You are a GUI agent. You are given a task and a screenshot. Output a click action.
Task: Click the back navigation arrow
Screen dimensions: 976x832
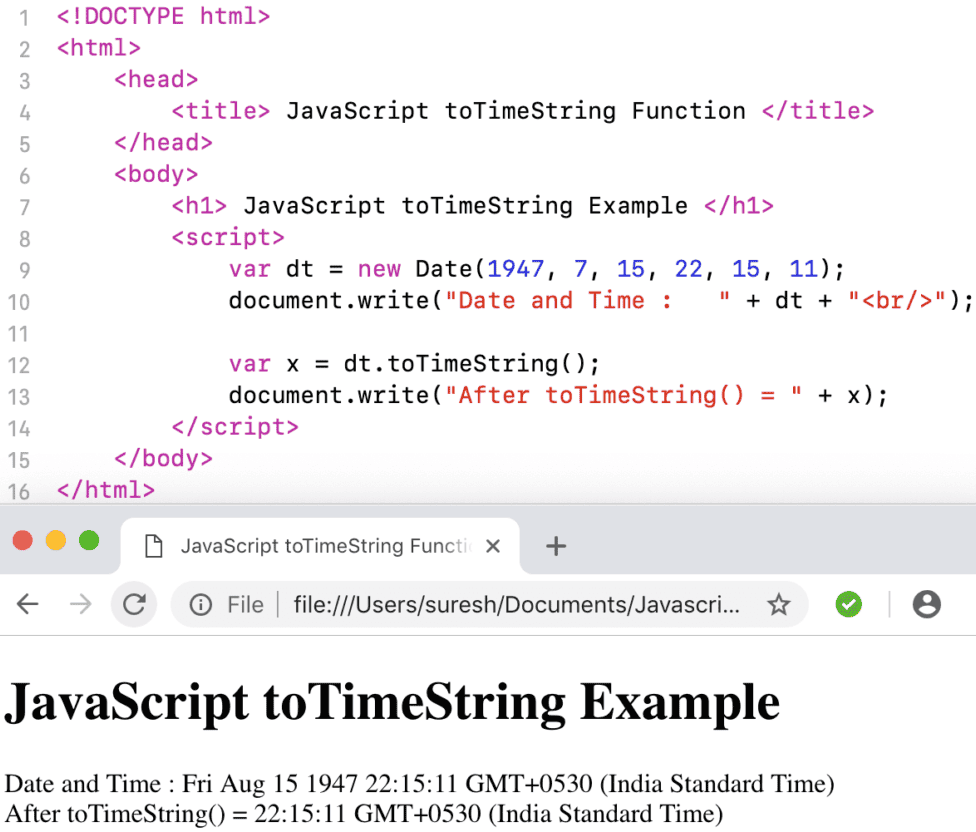tap(27, 604)
